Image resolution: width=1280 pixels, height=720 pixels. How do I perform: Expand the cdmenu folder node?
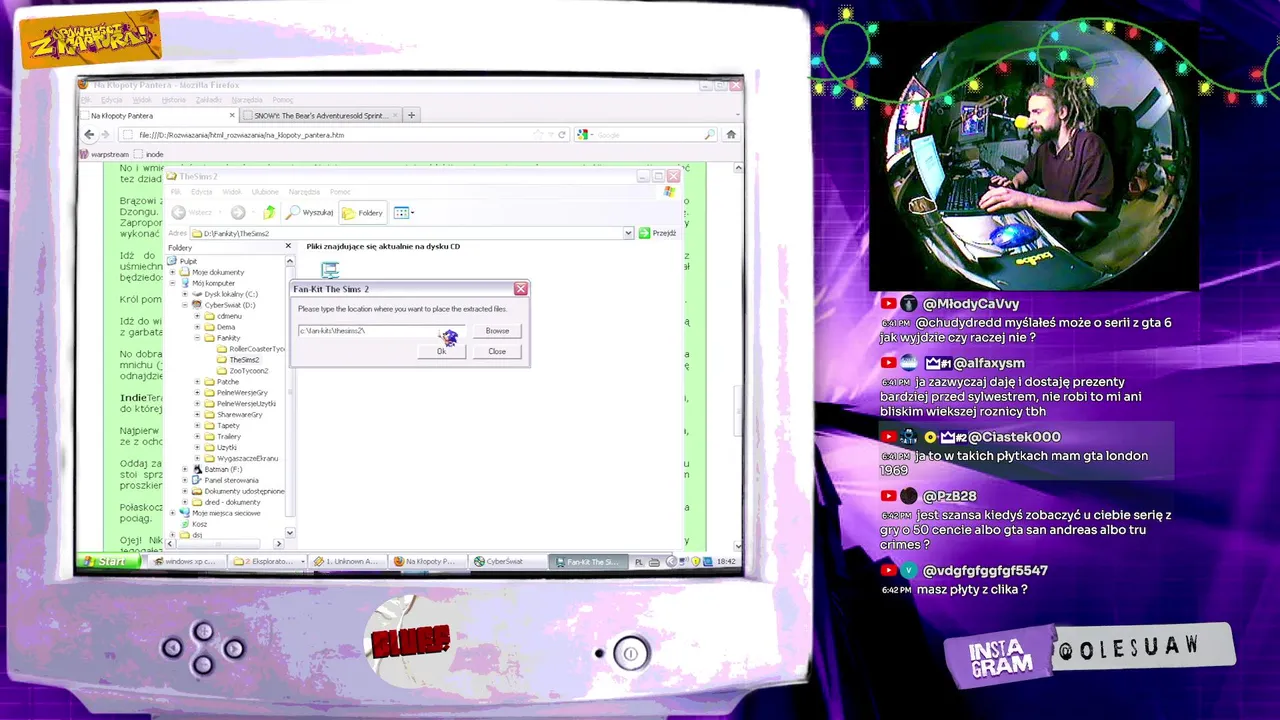(x=197, y=316)
